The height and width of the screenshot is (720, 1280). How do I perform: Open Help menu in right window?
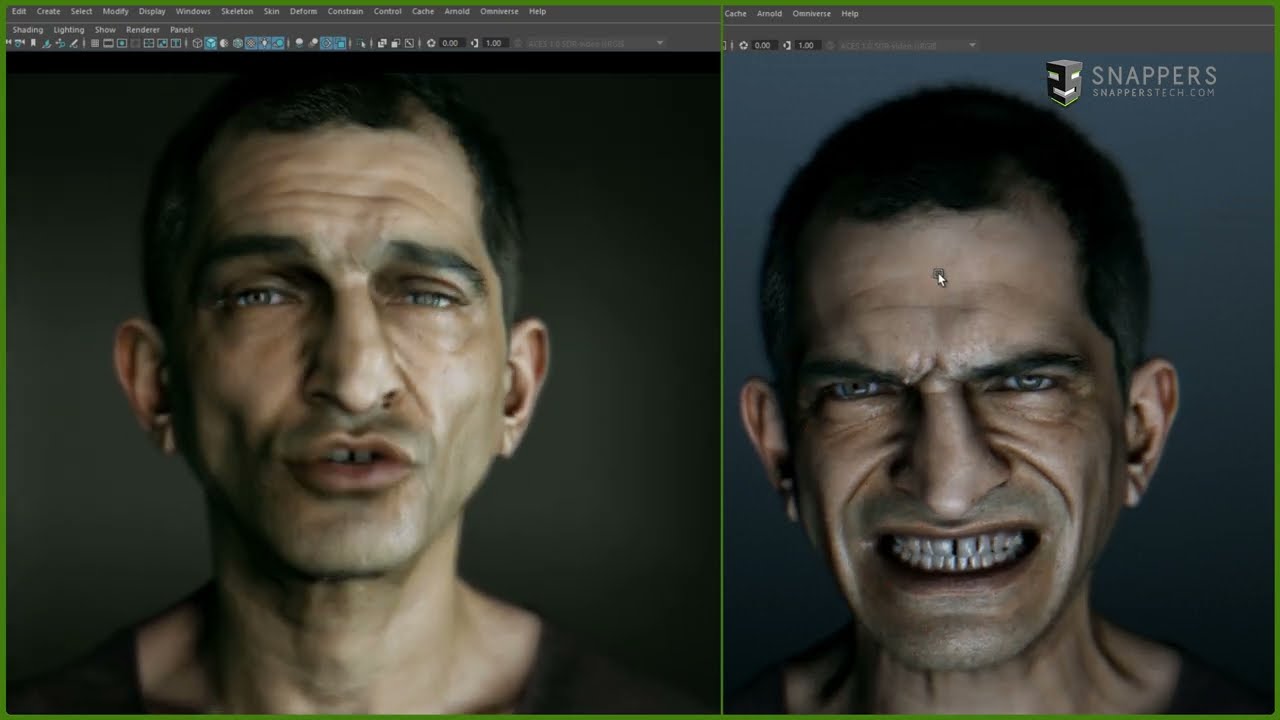tap(850, 14)
